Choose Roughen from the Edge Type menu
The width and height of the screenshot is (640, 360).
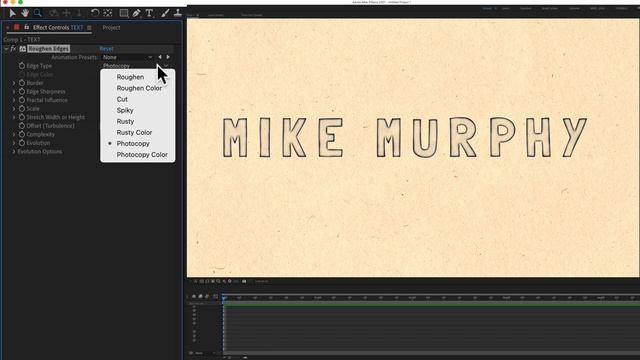138,77
